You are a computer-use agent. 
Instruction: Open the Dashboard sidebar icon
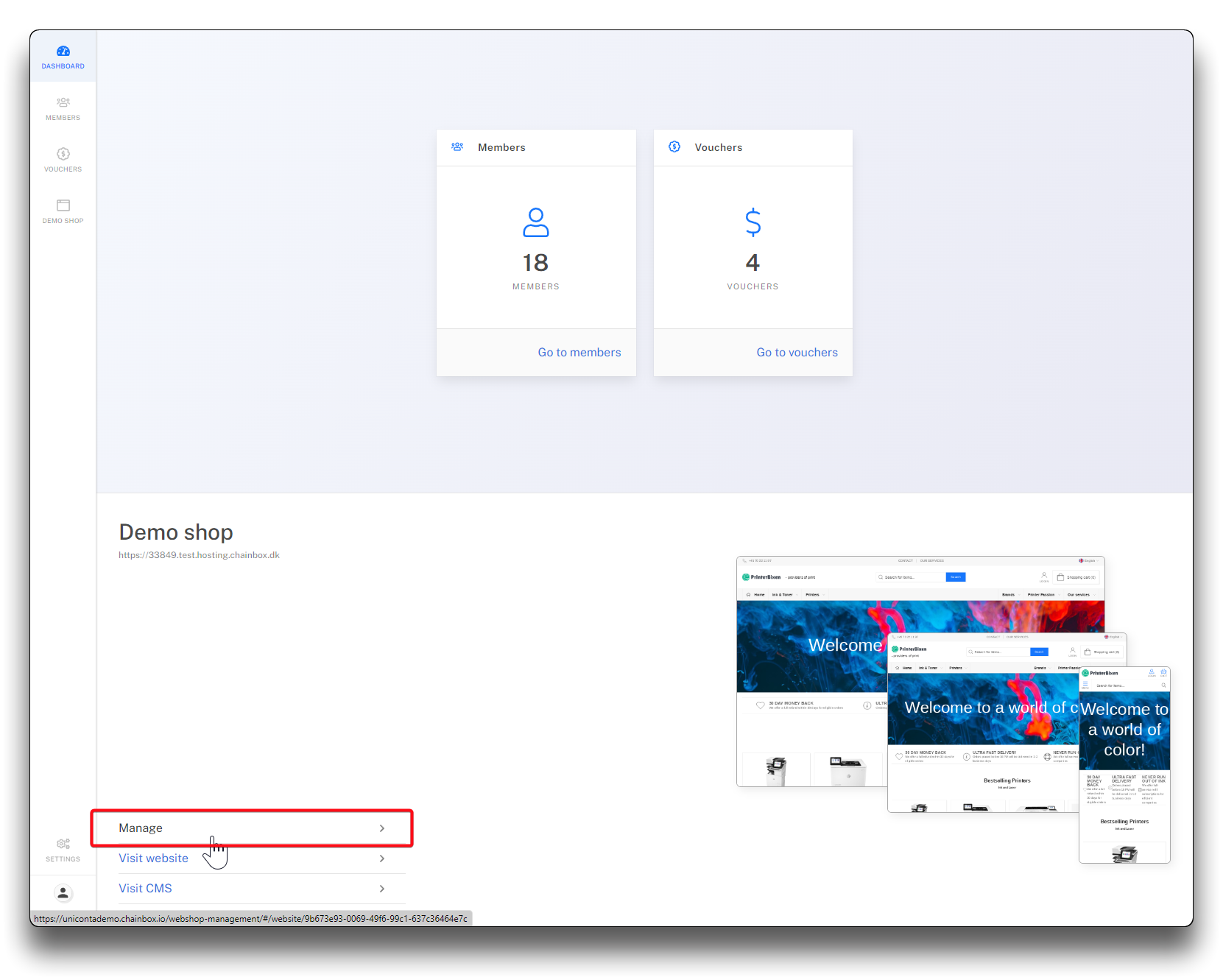(x=63, y=52)
